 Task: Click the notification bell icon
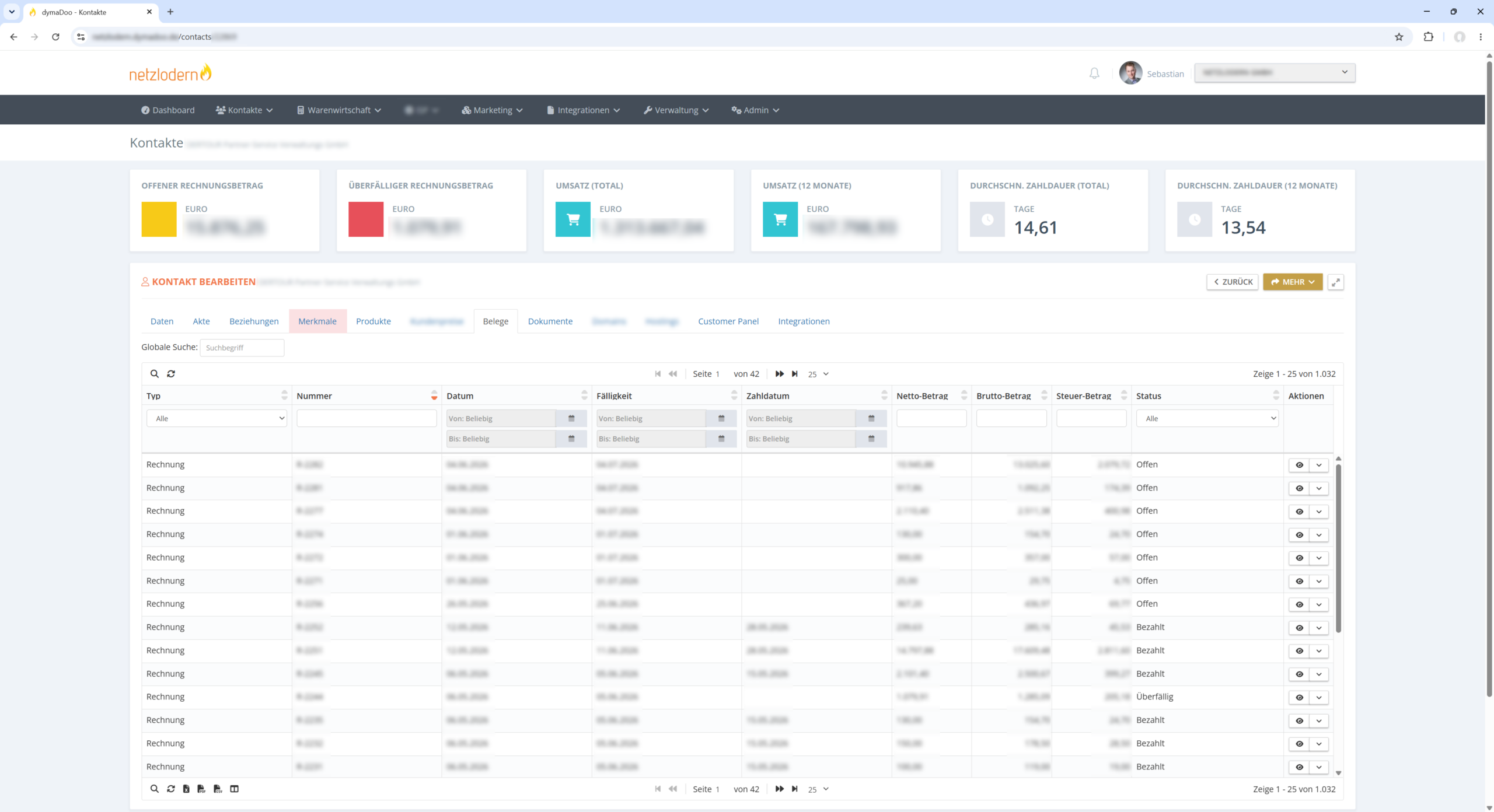(1094, 73)
